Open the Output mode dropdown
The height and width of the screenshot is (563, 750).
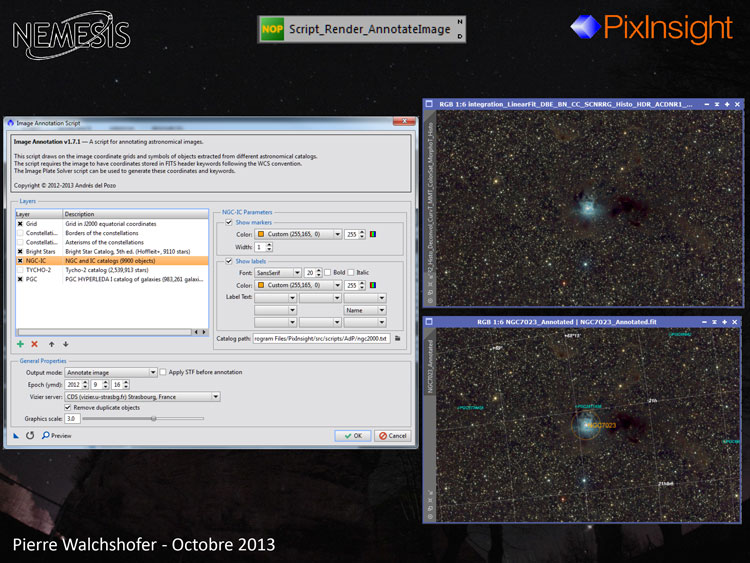(110, 372)
